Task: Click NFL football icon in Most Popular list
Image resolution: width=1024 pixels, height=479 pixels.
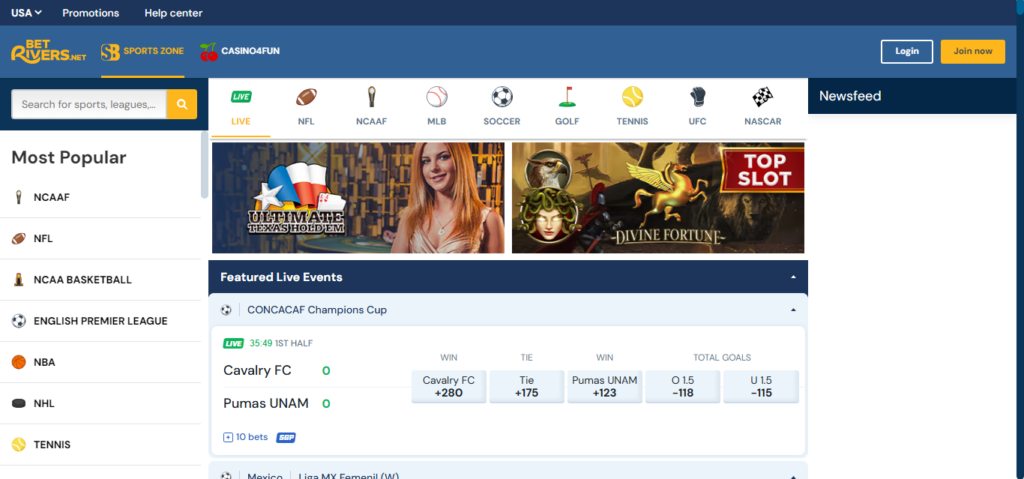Action: [x=19, y=239]
